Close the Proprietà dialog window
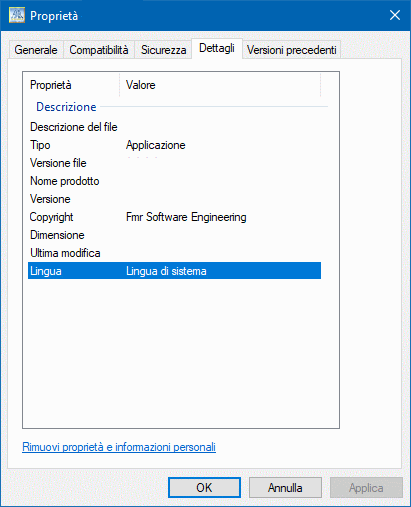 [x=395, y=15]
